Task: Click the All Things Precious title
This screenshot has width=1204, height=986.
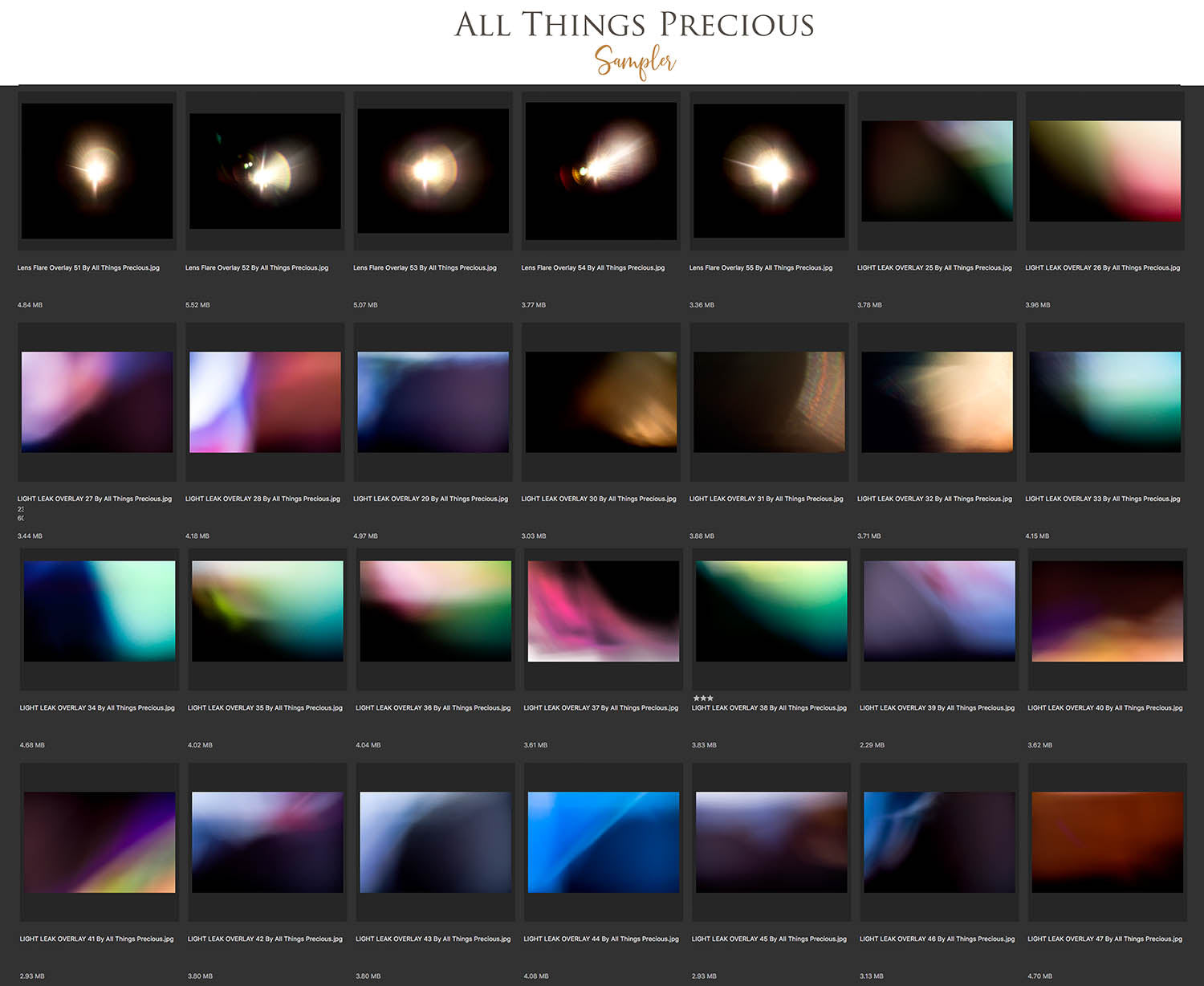Action: pos(634,25)
